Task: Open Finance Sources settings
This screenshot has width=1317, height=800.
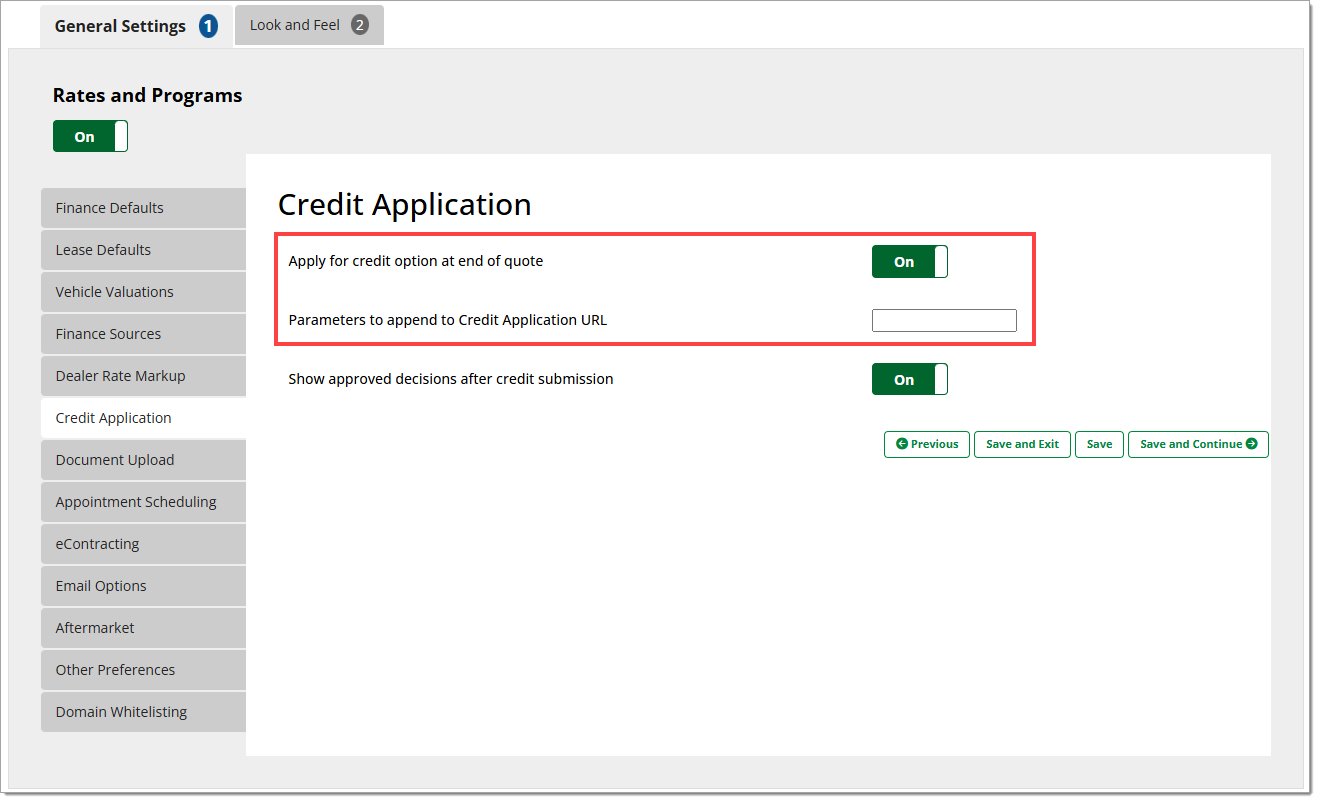Action: (x=143, y=334)
